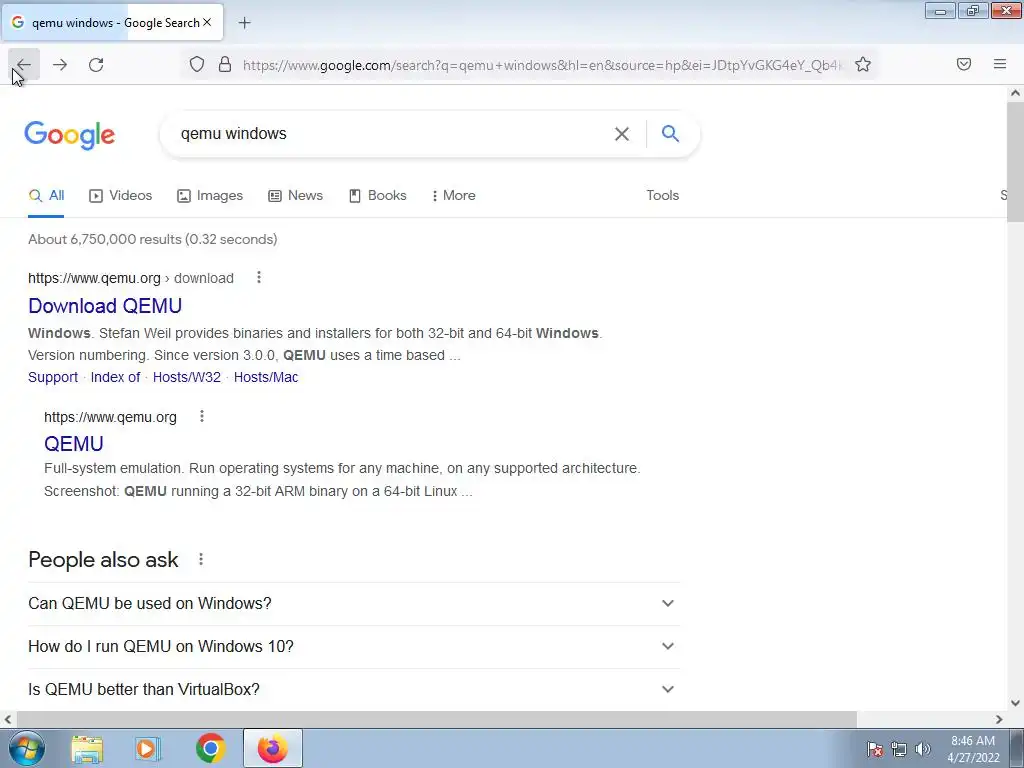Open the tracking protection shield icon

tap(197, 64)
